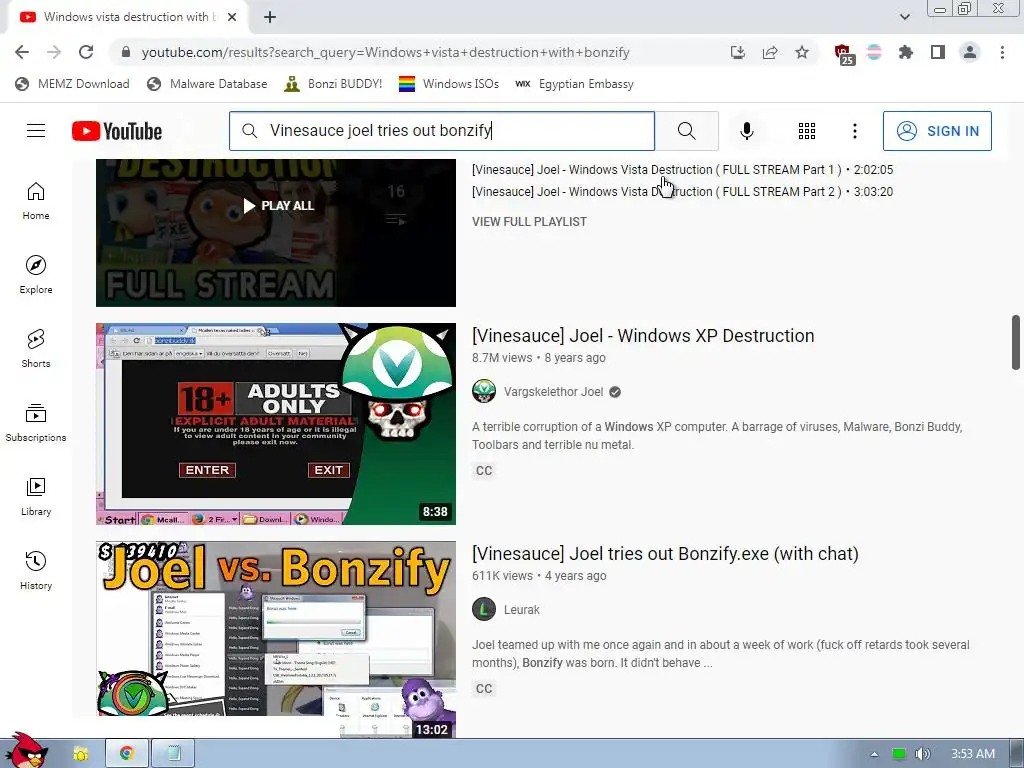Switch to Chrome in taskbar
The width and height of the screenshot is (1024, 768).
click(127, 754)
